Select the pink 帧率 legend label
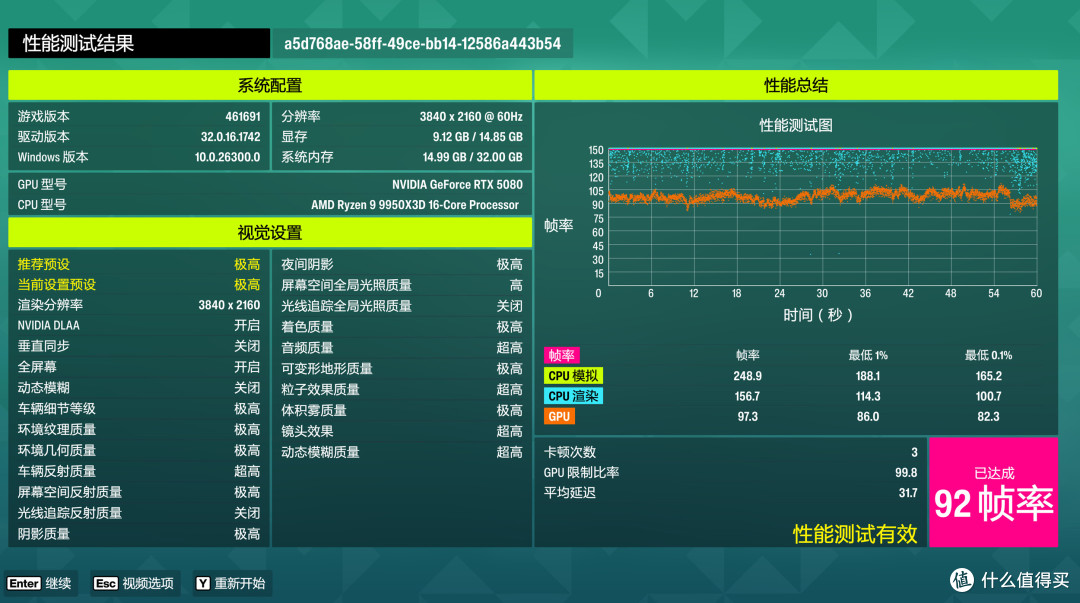The width and height of the screenshot is (1080, 603). [561, 355]
